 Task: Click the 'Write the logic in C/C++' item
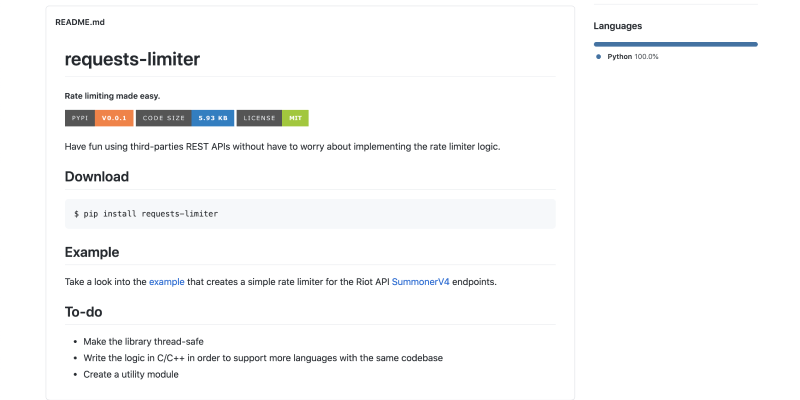point(263,357)
